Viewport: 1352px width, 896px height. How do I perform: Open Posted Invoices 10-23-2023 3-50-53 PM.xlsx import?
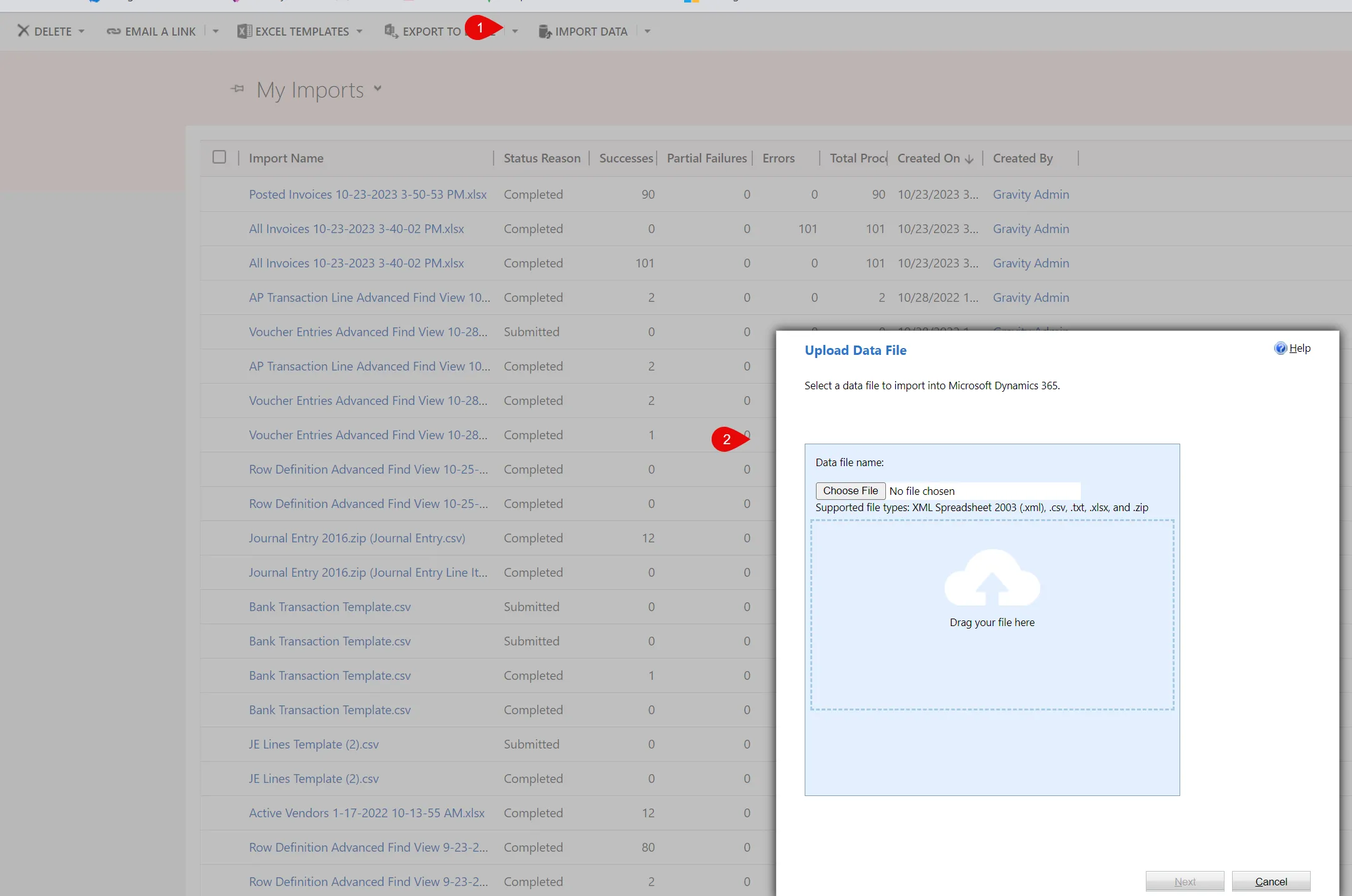pos(368,194)
